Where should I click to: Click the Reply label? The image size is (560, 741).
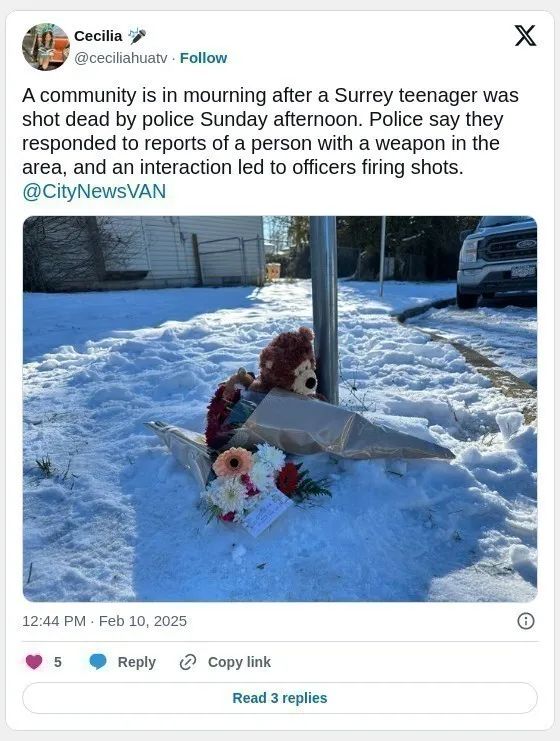[x=137, y=662]
